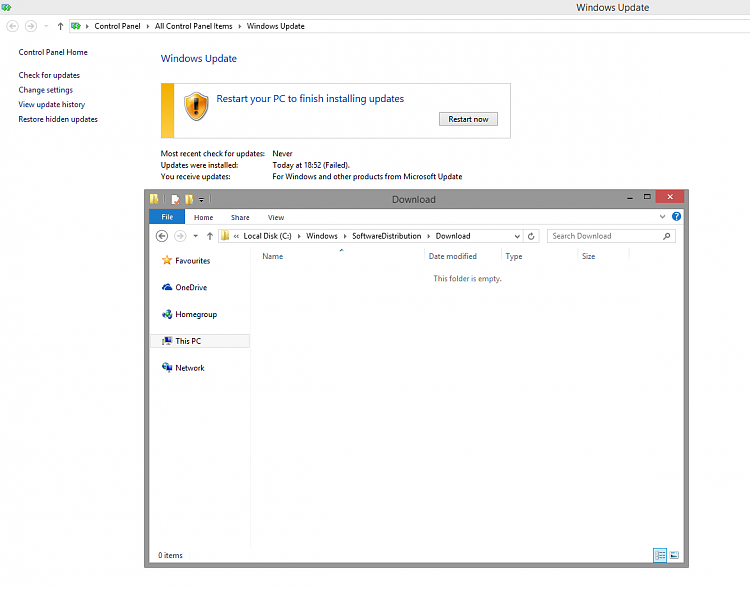Expand breadcrumb arrow after SoftwareDistribution
750x590 pixels.
pyautogui.click(x=429, y=236)
